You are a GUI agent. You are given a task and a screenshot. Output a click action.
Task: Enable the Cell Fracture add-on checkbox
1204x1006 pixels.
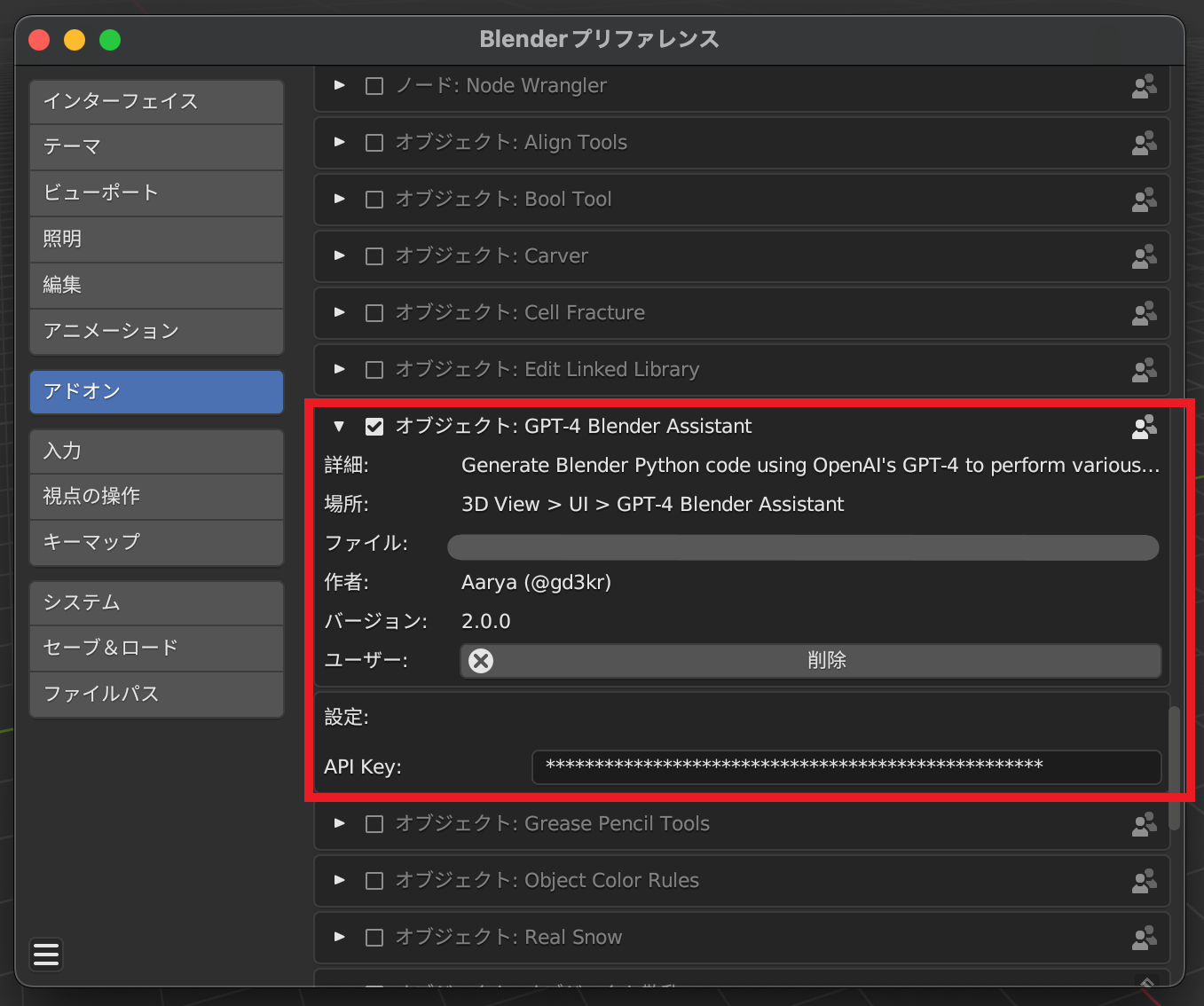[374, 313]
